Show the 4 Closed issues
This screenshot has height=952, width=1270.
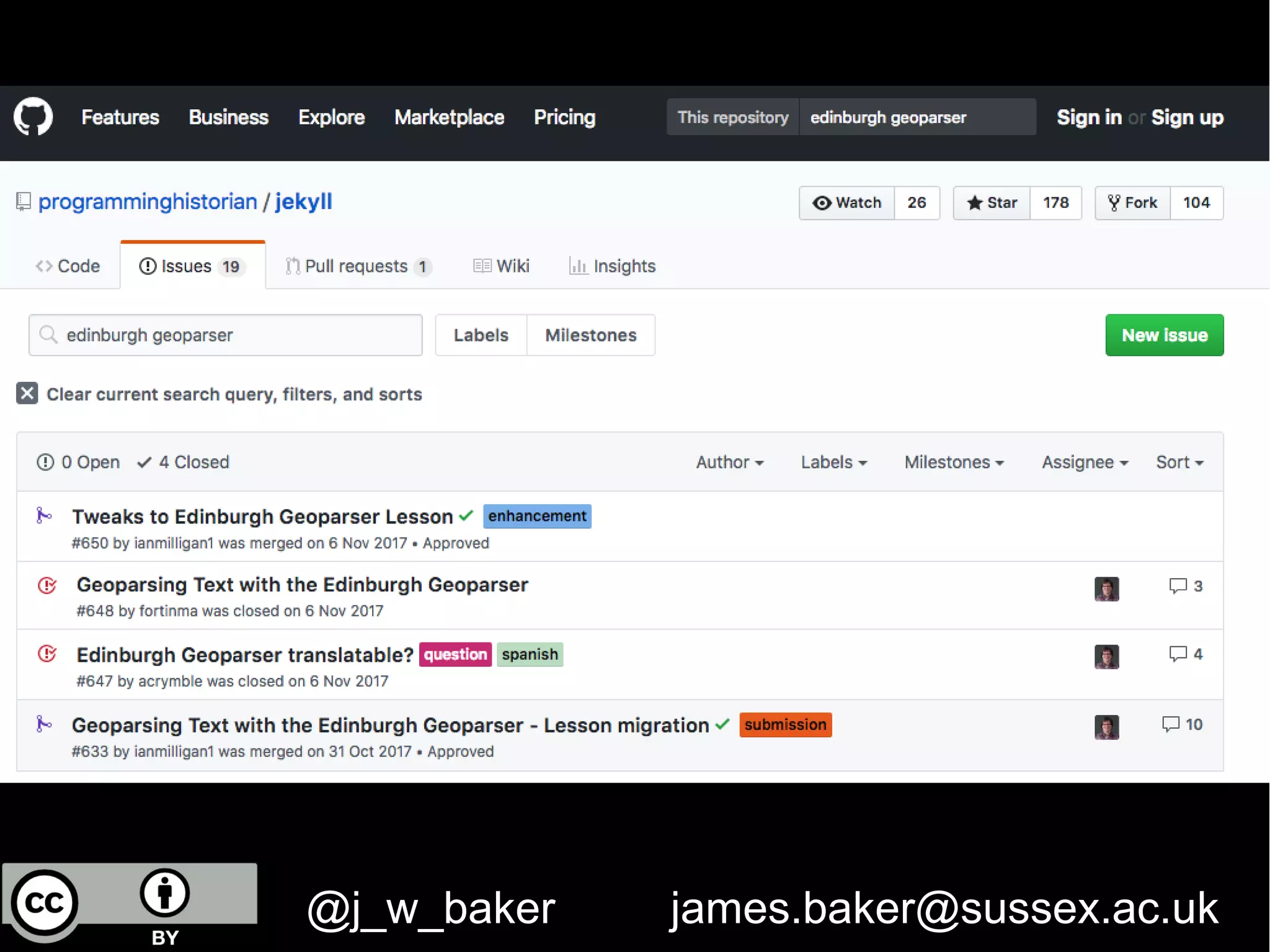[x=184, y=462]
